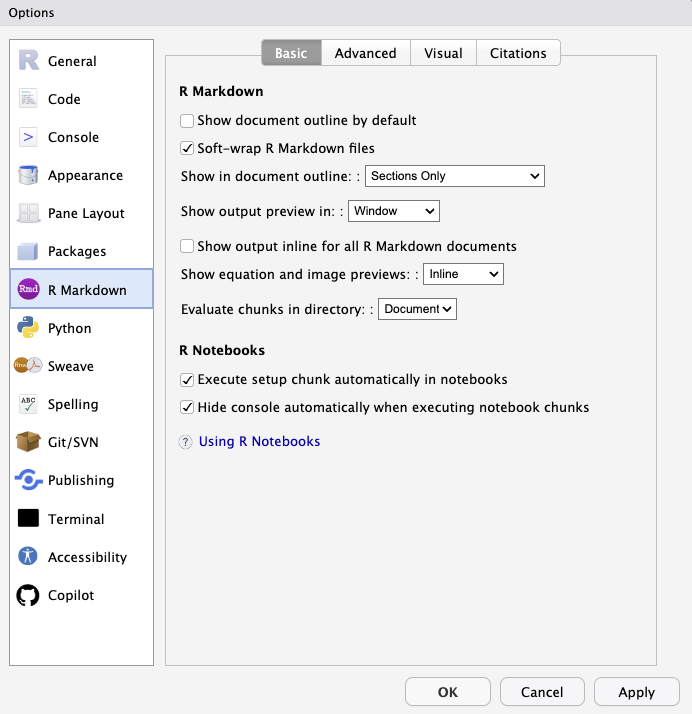This screenshot has width=692, height=714.
Task: Switch to the Advanced tab
Action: (366, 53)
